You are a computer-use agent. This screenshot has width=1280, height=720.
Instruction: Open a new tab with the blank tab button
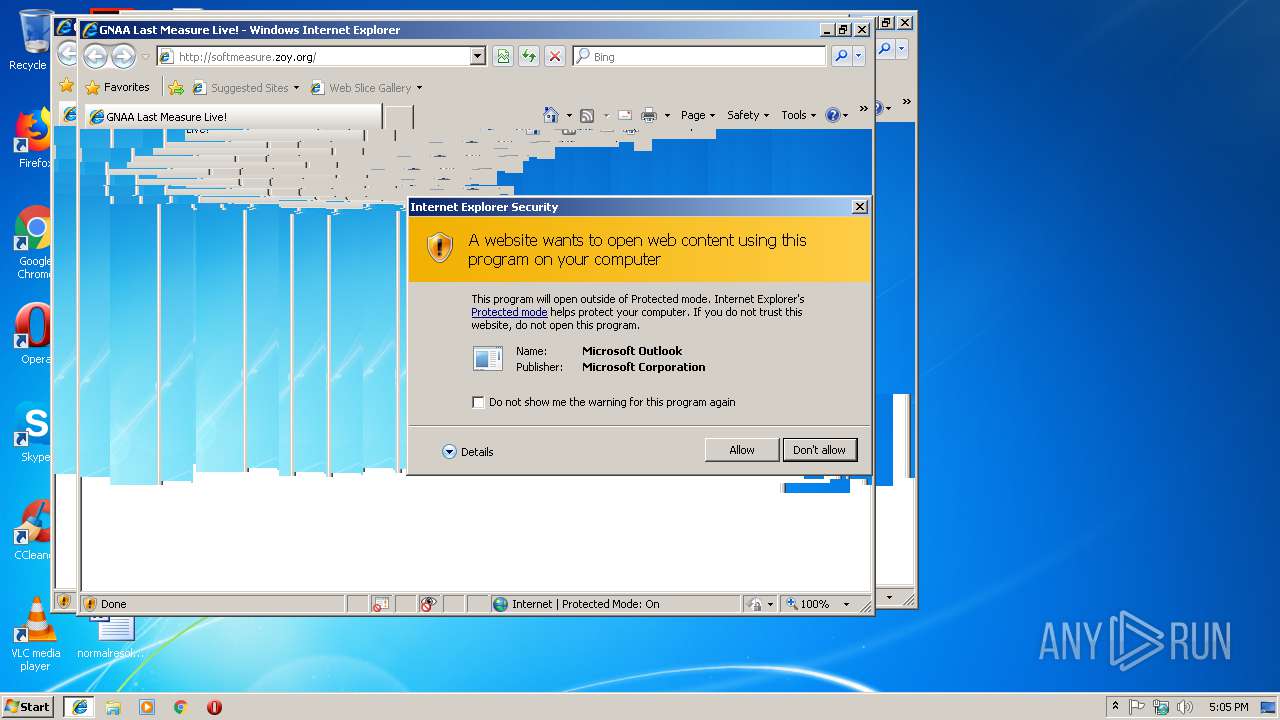point(399,117)
